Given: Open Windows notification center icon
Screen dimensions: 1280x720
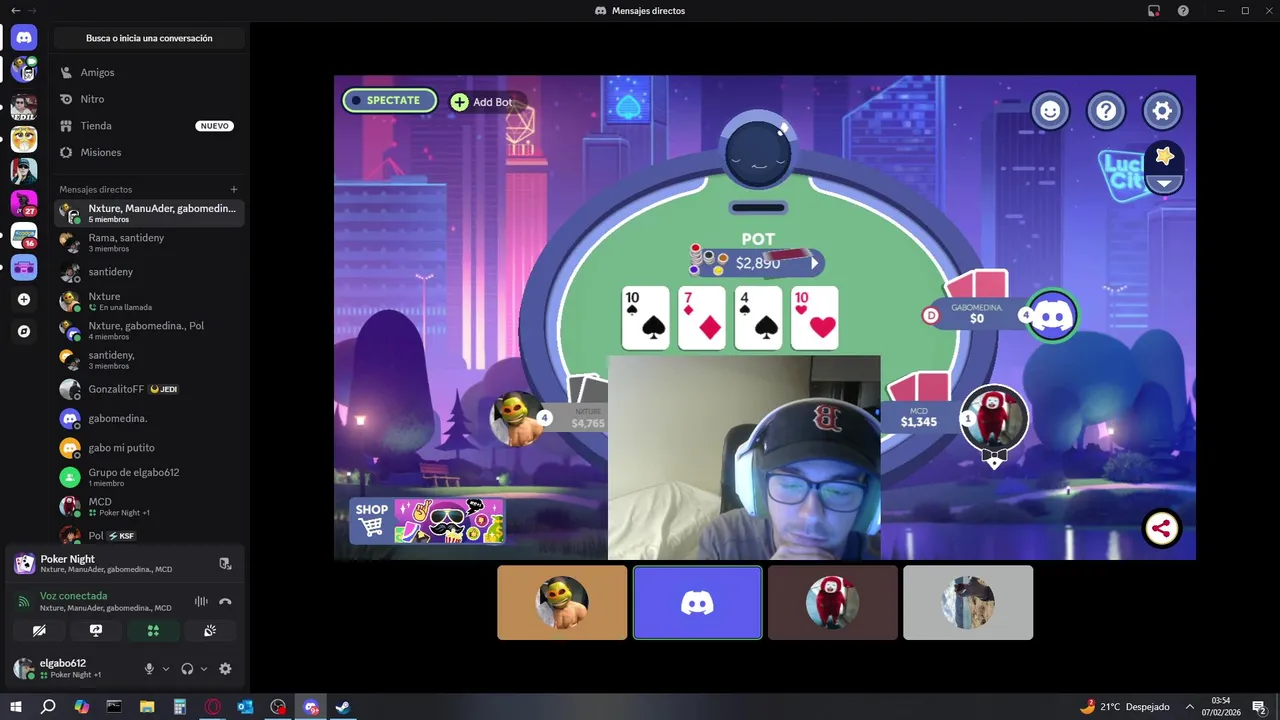Looking at the screenshot, I should pyautogui.click(x=1259, y=707).
